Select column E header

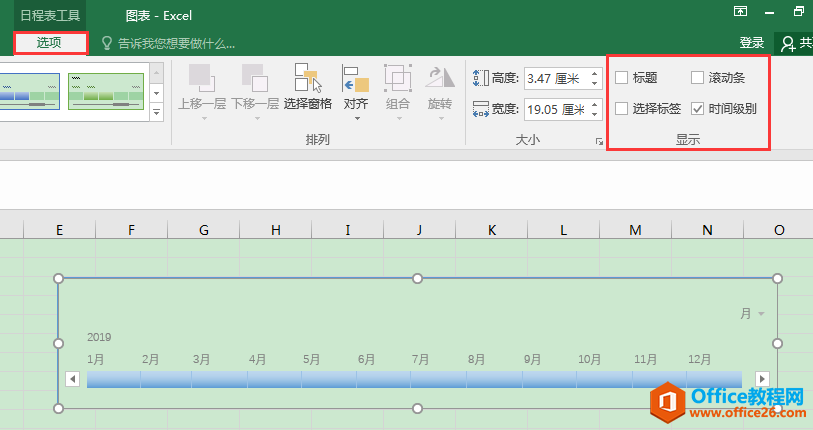tap(60, 230)
